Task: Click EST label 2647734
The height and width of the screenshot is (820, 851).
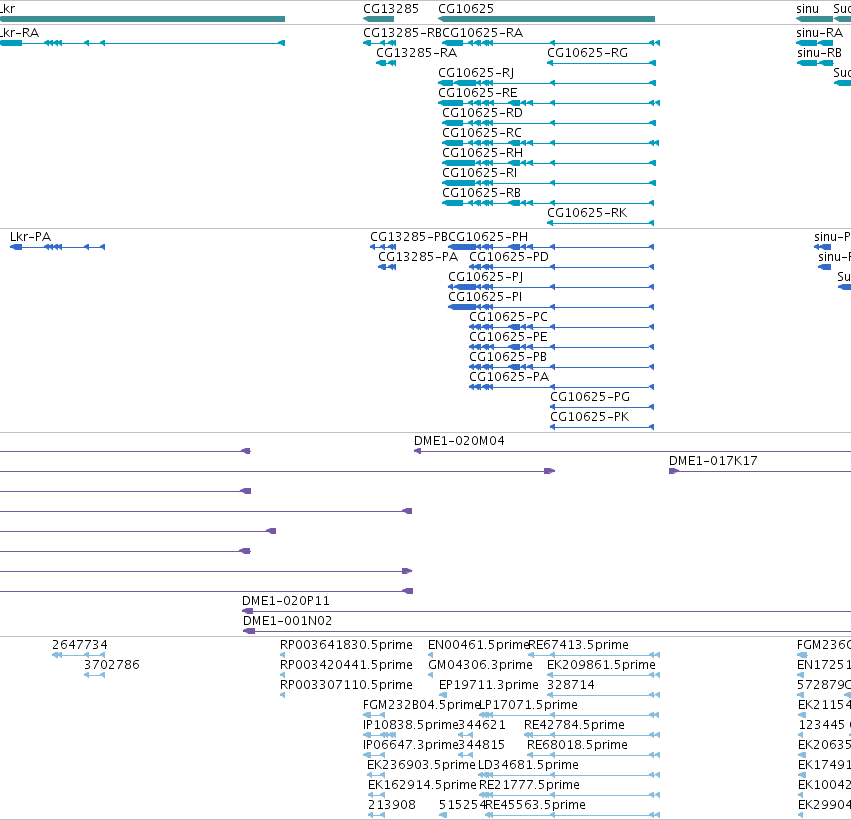Action: [80, 645]
